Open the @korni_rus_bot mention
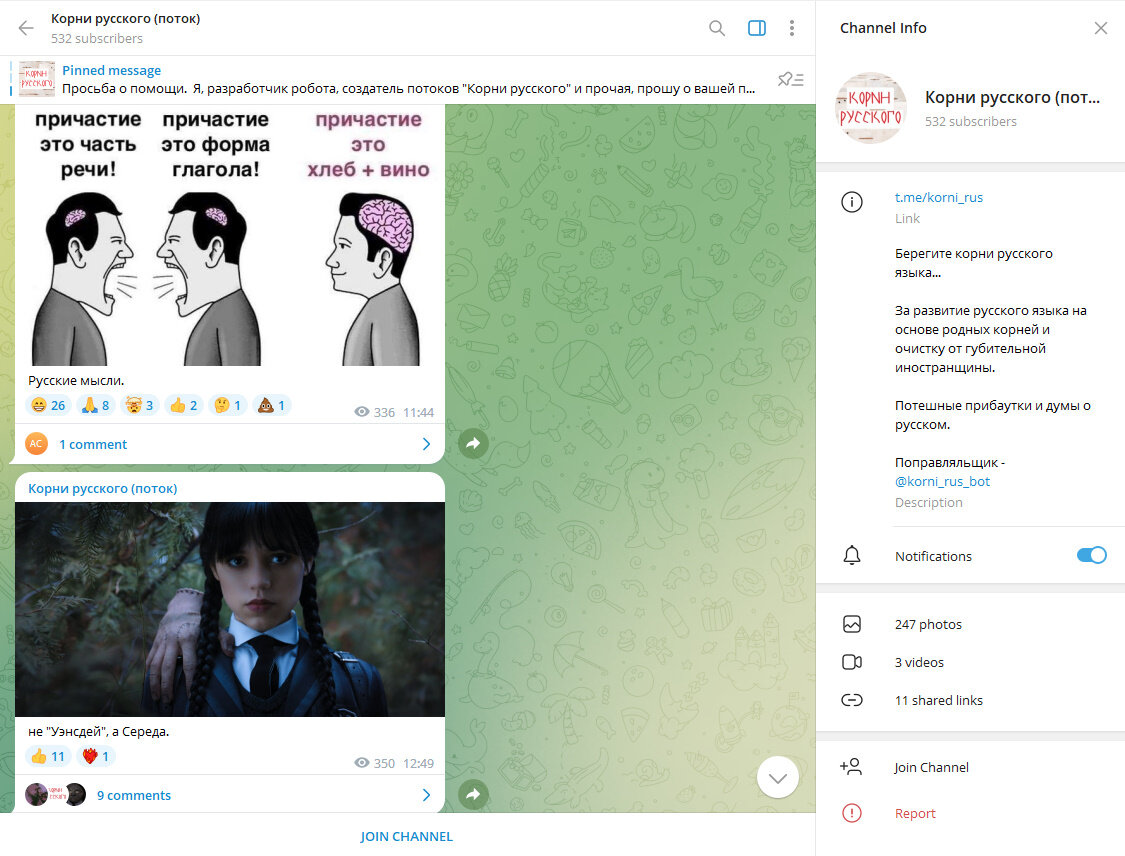 942,481
